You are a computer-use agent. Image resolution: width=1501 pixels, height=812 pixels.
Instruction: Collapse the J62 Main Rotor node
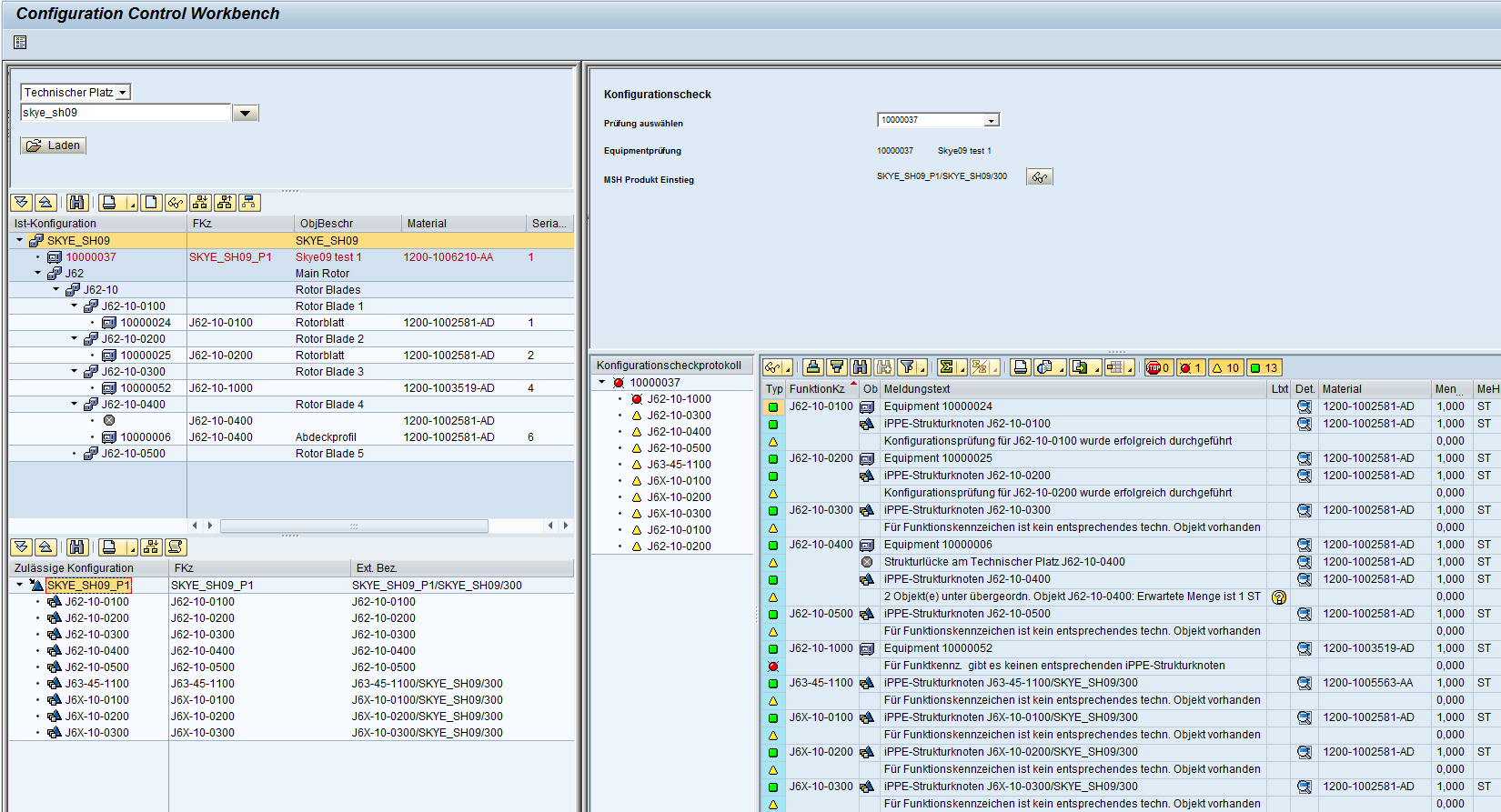(x=37, y=273)
